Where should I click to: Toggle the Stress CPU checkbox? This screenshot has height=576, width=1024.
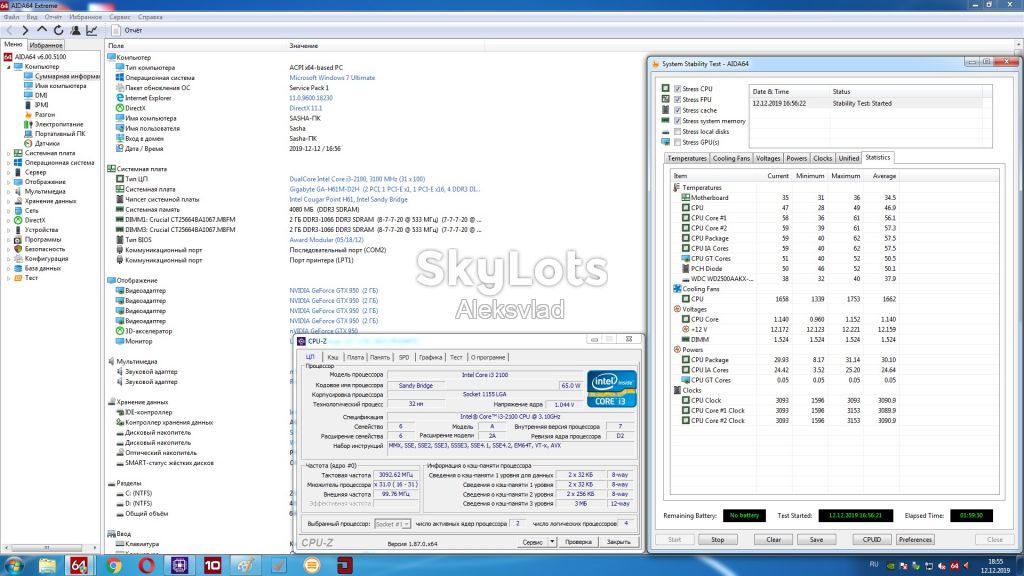(x=677, y=89)
